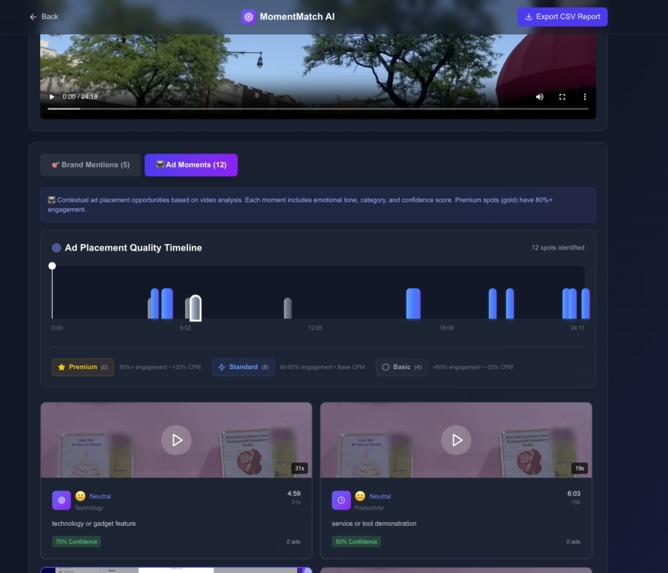
Task: Click the Productivity clock icon on 6:03 card
Action: tap(341, 500)
